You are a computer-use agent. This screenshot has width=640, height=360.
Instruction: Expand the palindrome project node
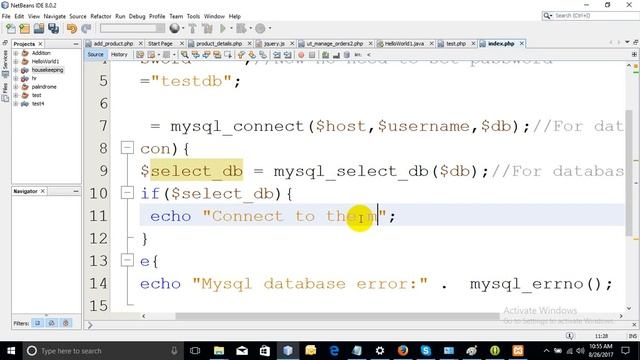[16, 87]
